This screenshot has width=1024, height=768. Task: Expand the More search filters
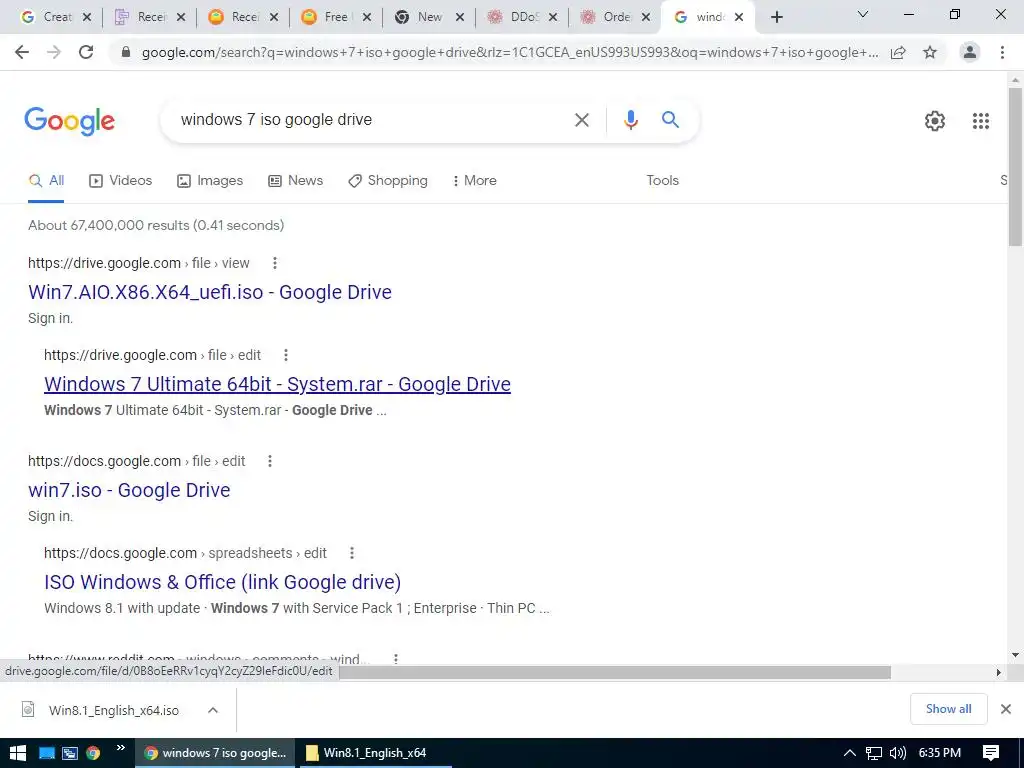point(475,181)
